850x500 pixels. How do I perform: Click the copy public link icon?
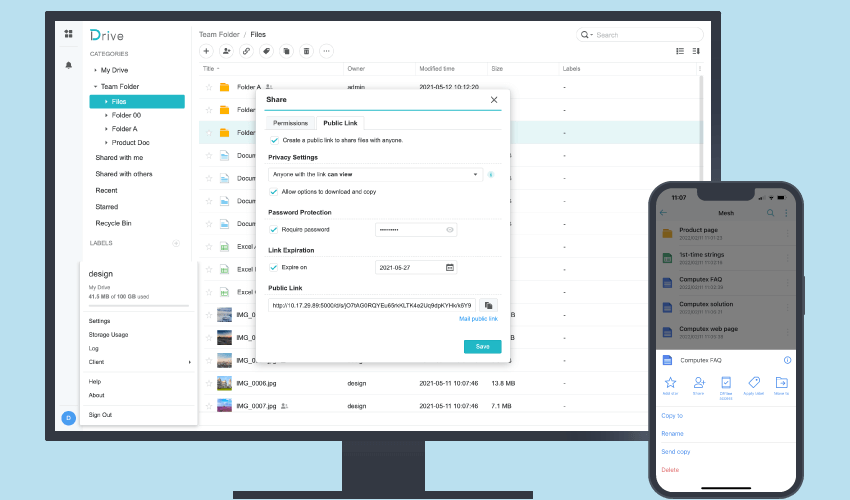tap(488, 305)
